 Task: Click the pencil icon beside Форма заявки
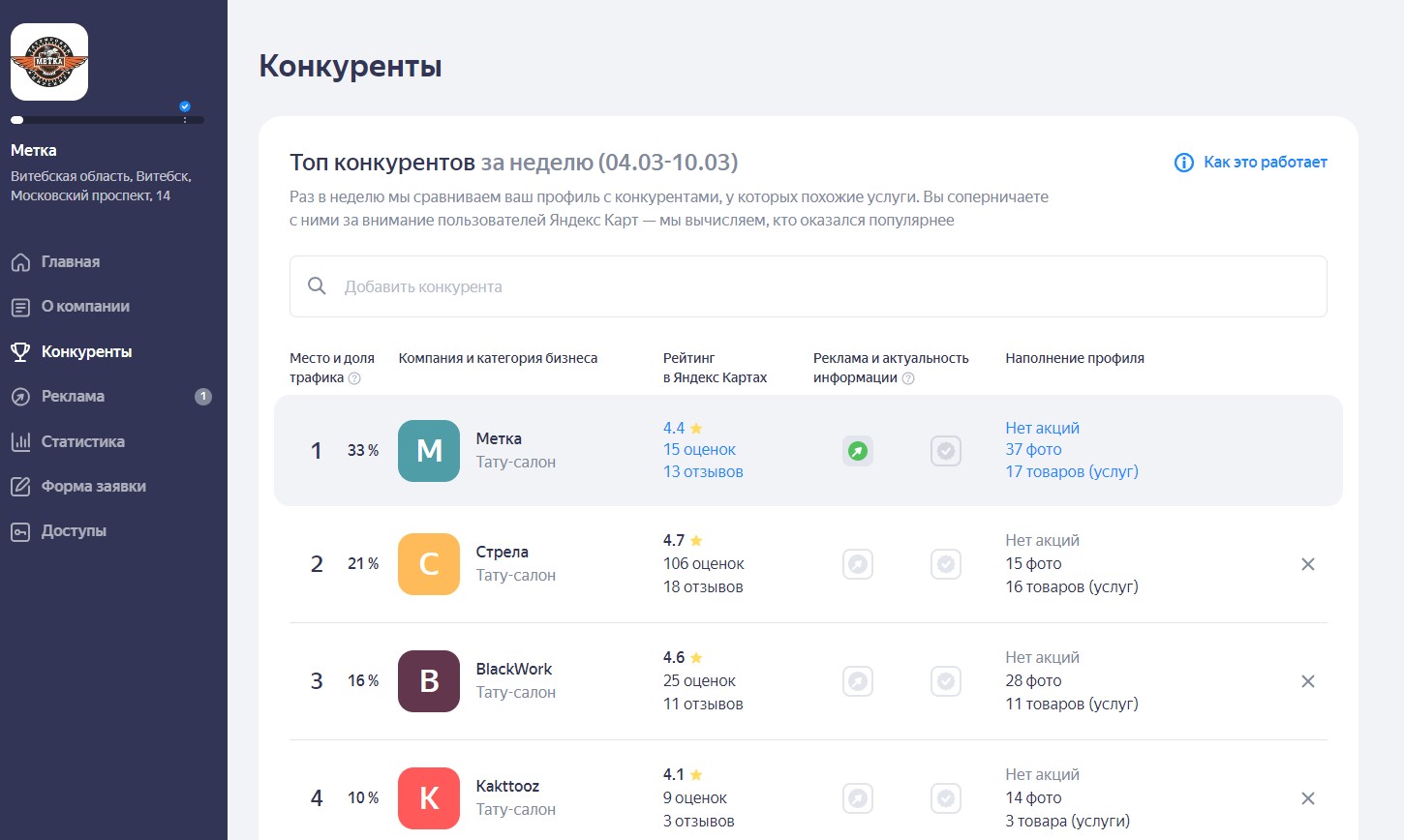20,487
